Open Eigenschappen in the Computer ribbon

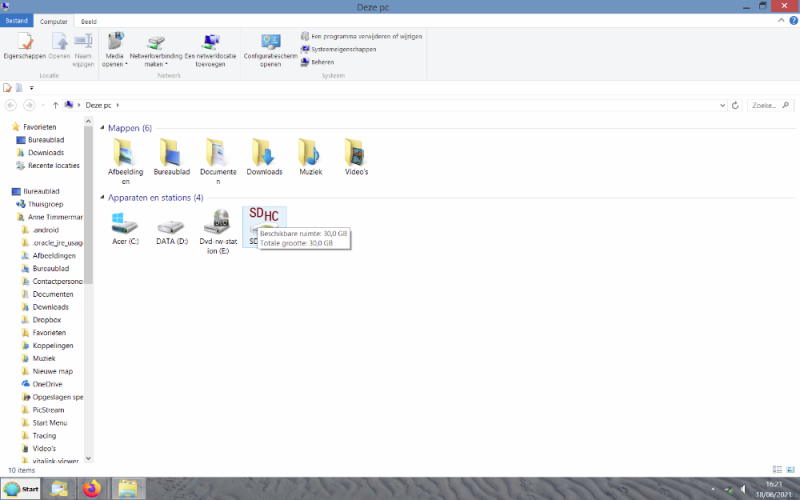[24, 47]
